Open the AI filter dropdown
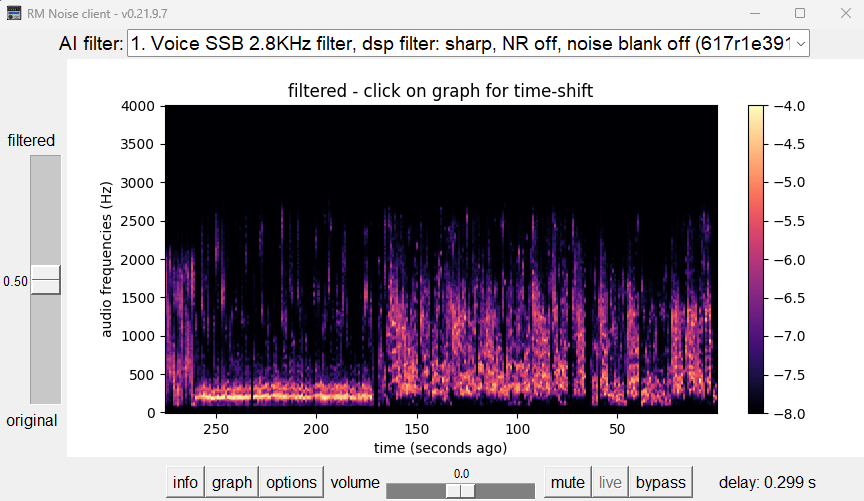The height and width of the screenshot is (501, 864). pos(468,43)
